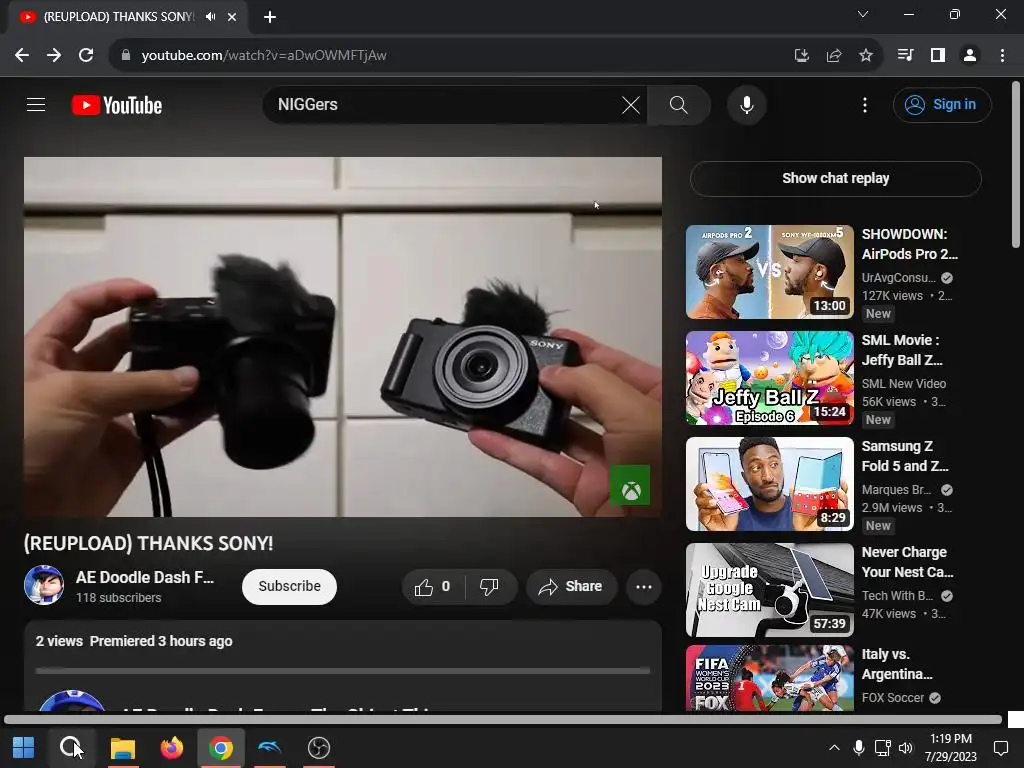The image size is (1024, 768).
Task: Go back in the browser
Action: click(x=22, y=56)
